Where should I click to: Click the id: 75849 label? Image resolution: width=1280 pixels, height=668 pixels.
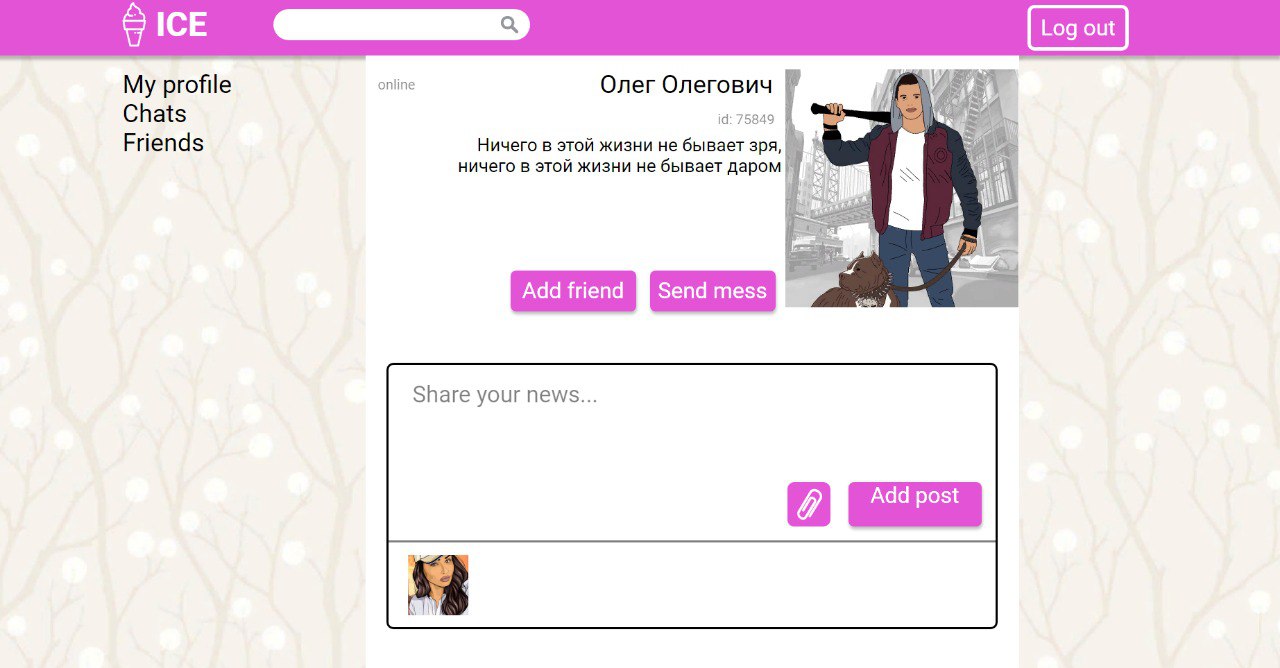tap(746, 120)
